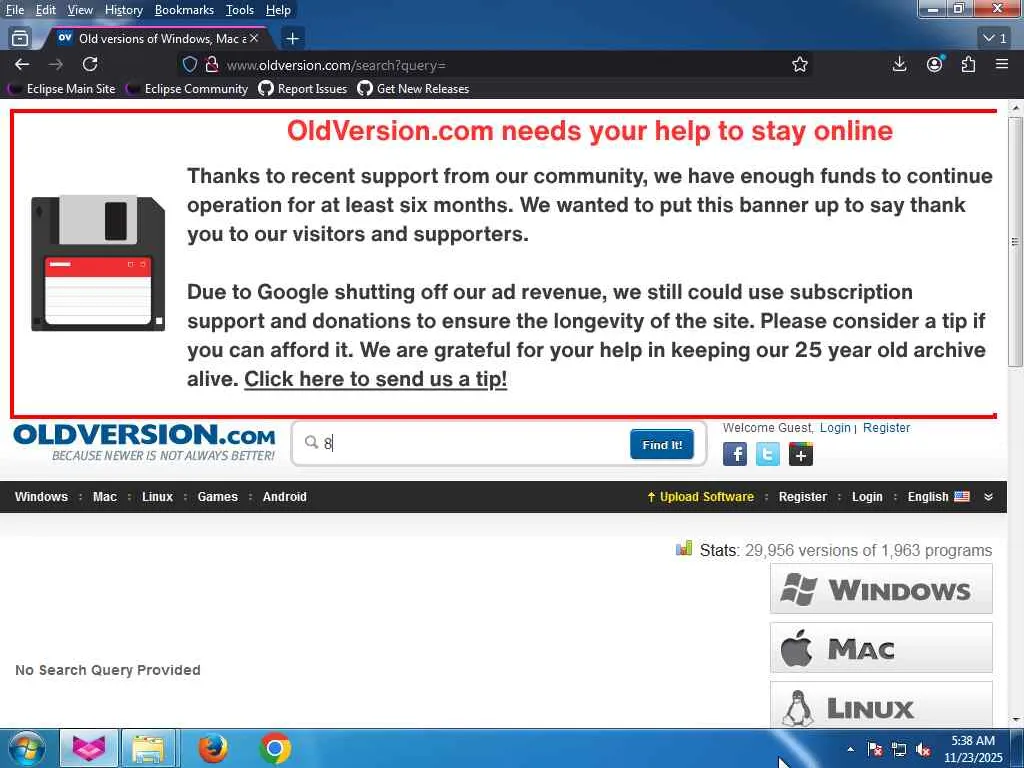This screenshot has width=1024, height=768.
Task: Click the search magnifier icon in search box
Action: [x=312, y=442]
